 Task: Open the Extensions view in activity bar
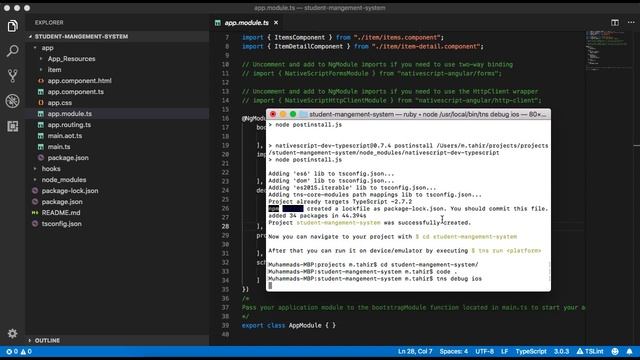[x=13, y=126]
